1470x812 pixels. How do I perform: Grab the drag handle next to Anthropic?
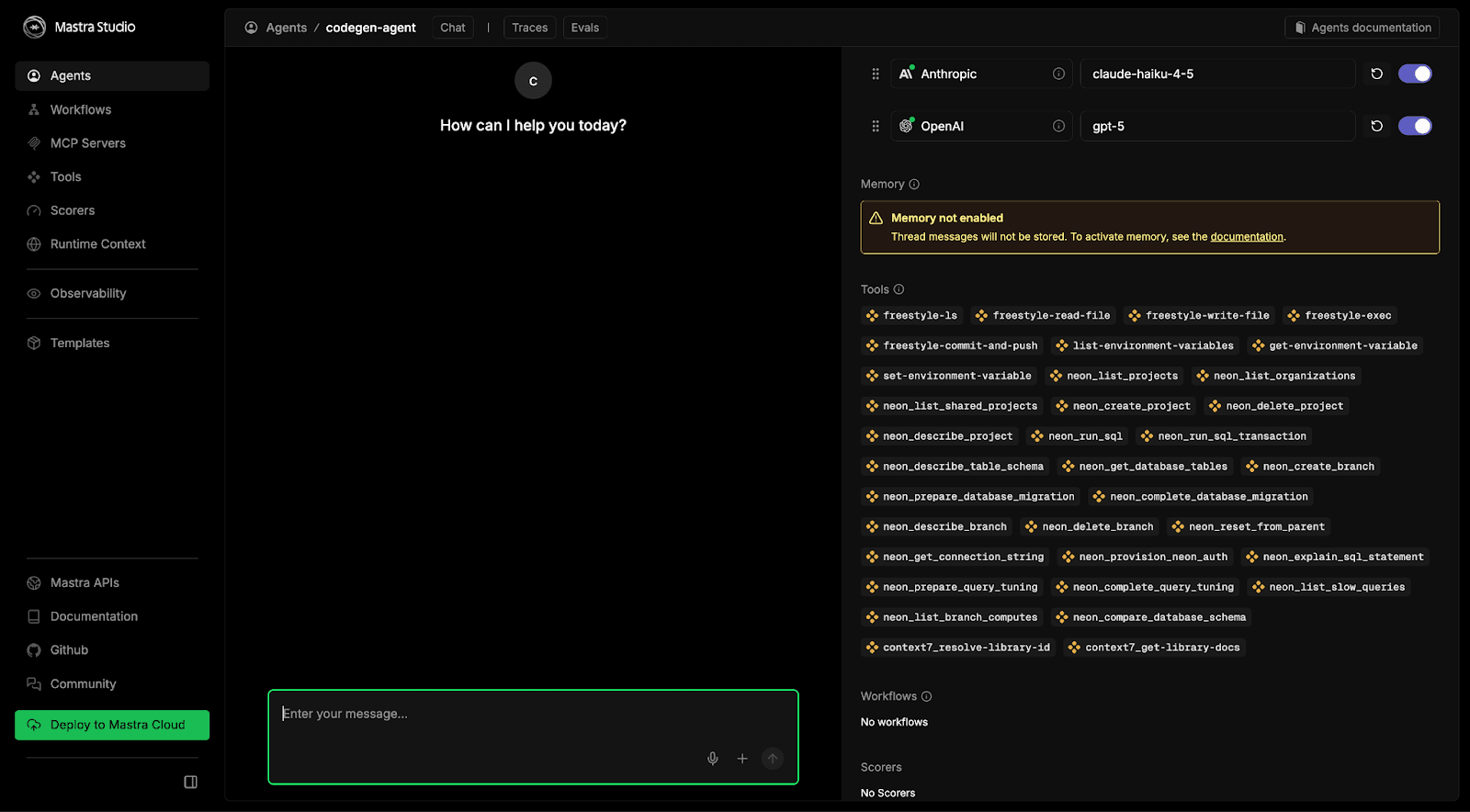click(875, 73)
